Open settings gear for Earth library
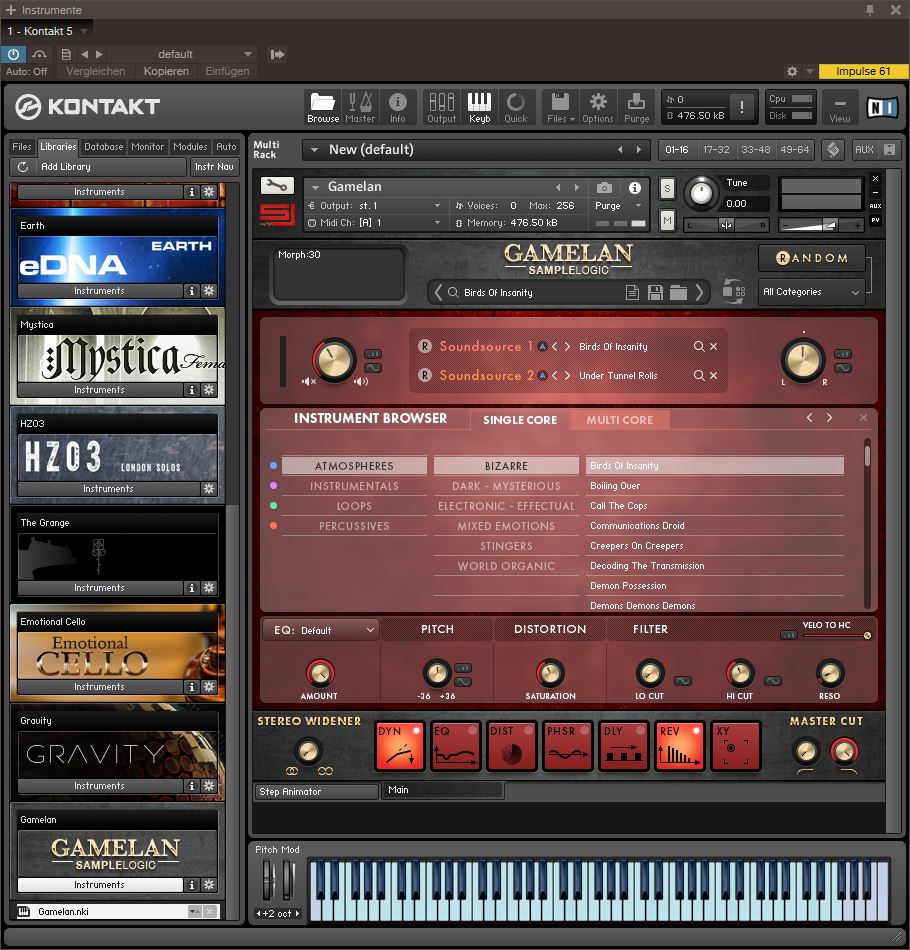 (209, 291)
